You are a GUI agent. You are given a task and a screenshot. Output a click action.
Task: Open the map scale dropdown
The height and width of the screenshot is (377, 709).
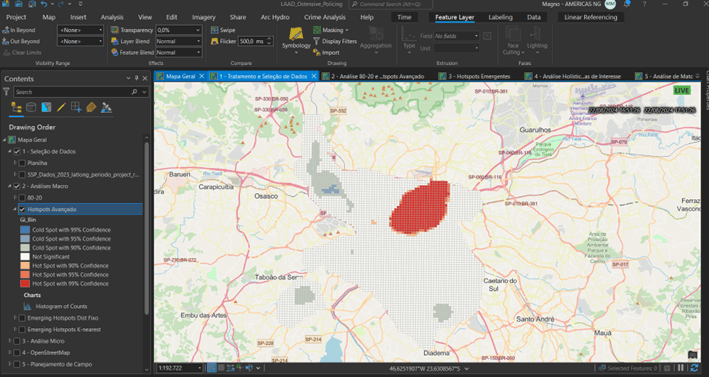[x=199, y=368]
